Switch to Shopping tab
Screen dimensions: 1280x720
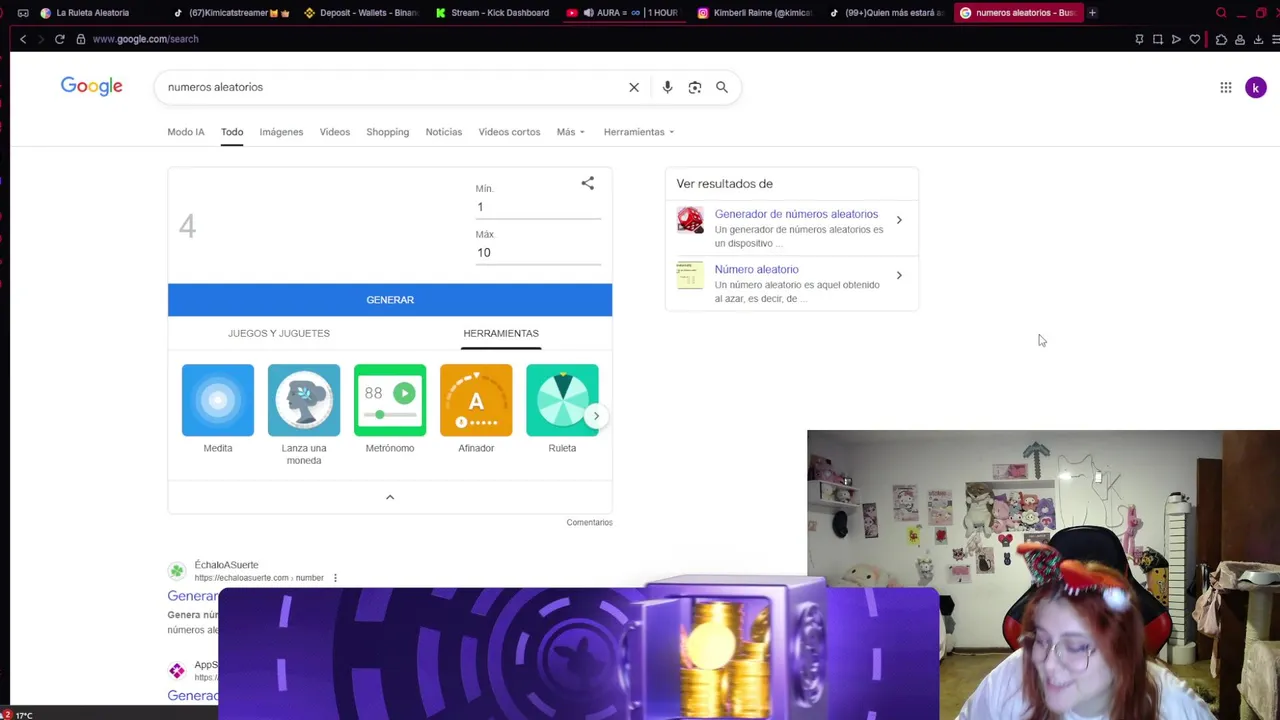tap(387, 132)
